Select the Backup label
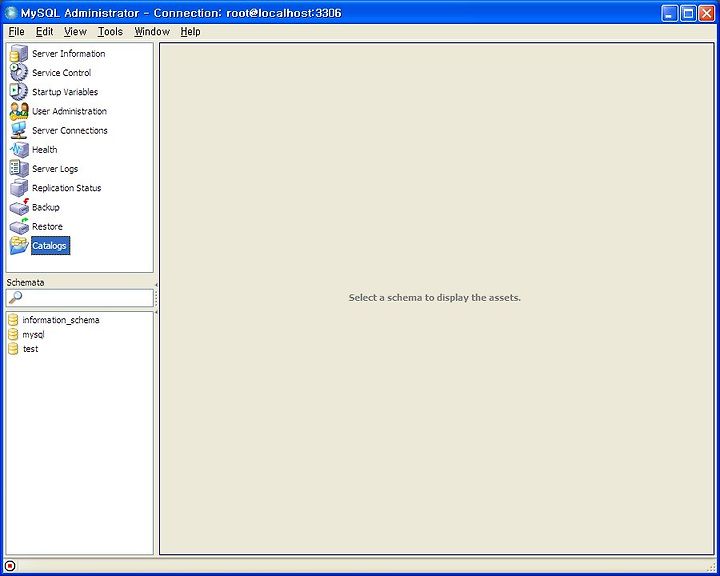The image size is (720, 576). [x=45, y=207]
